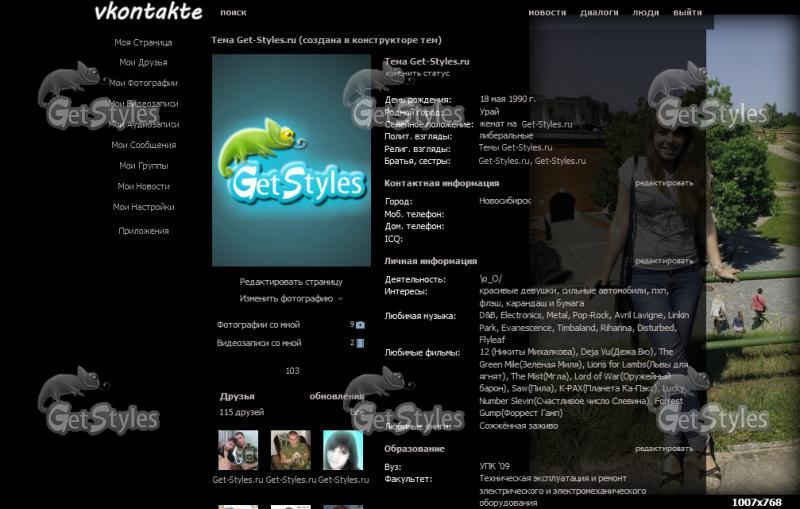The image size is (800, 509).
Task: Open third friend thumbnail with dark-haired girl
Action: tap(343, 450)
